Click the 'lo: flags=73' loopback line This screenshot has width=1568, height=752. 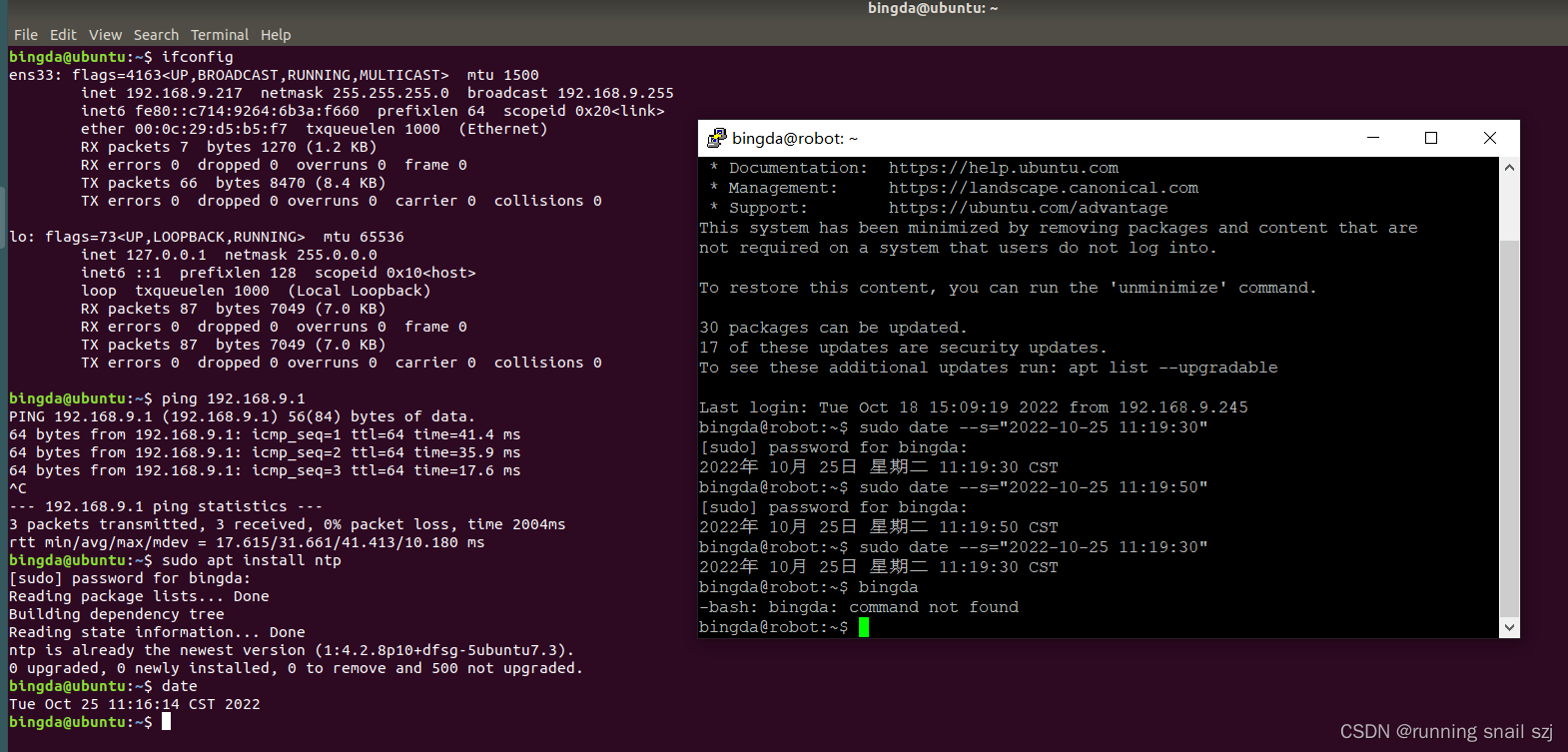pyautogui.click(x=207, y=237)
